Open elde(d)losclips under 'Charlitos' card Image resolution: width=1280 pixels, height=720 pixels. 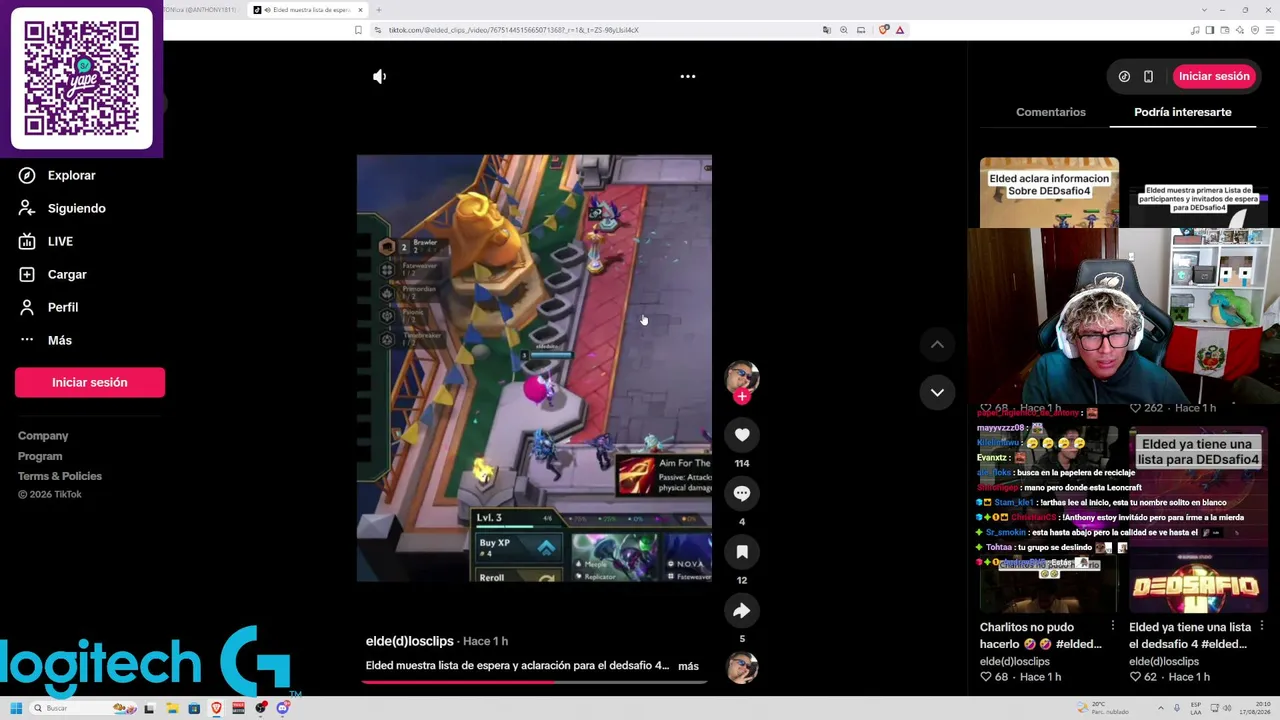click(x=1015, y=662)
